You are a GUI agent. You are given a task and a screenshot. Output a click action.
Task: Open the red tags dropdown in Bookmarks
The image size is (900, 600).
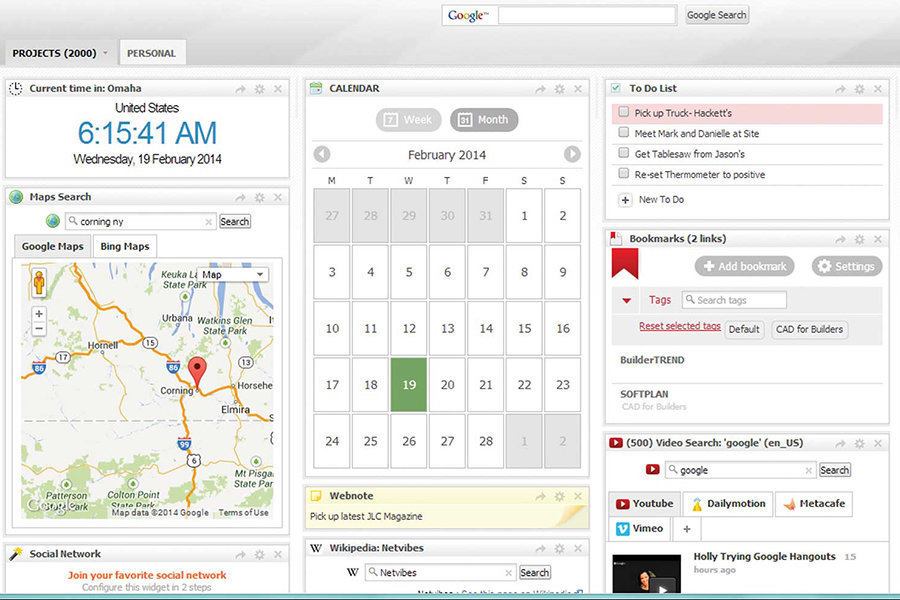[626, 299]
